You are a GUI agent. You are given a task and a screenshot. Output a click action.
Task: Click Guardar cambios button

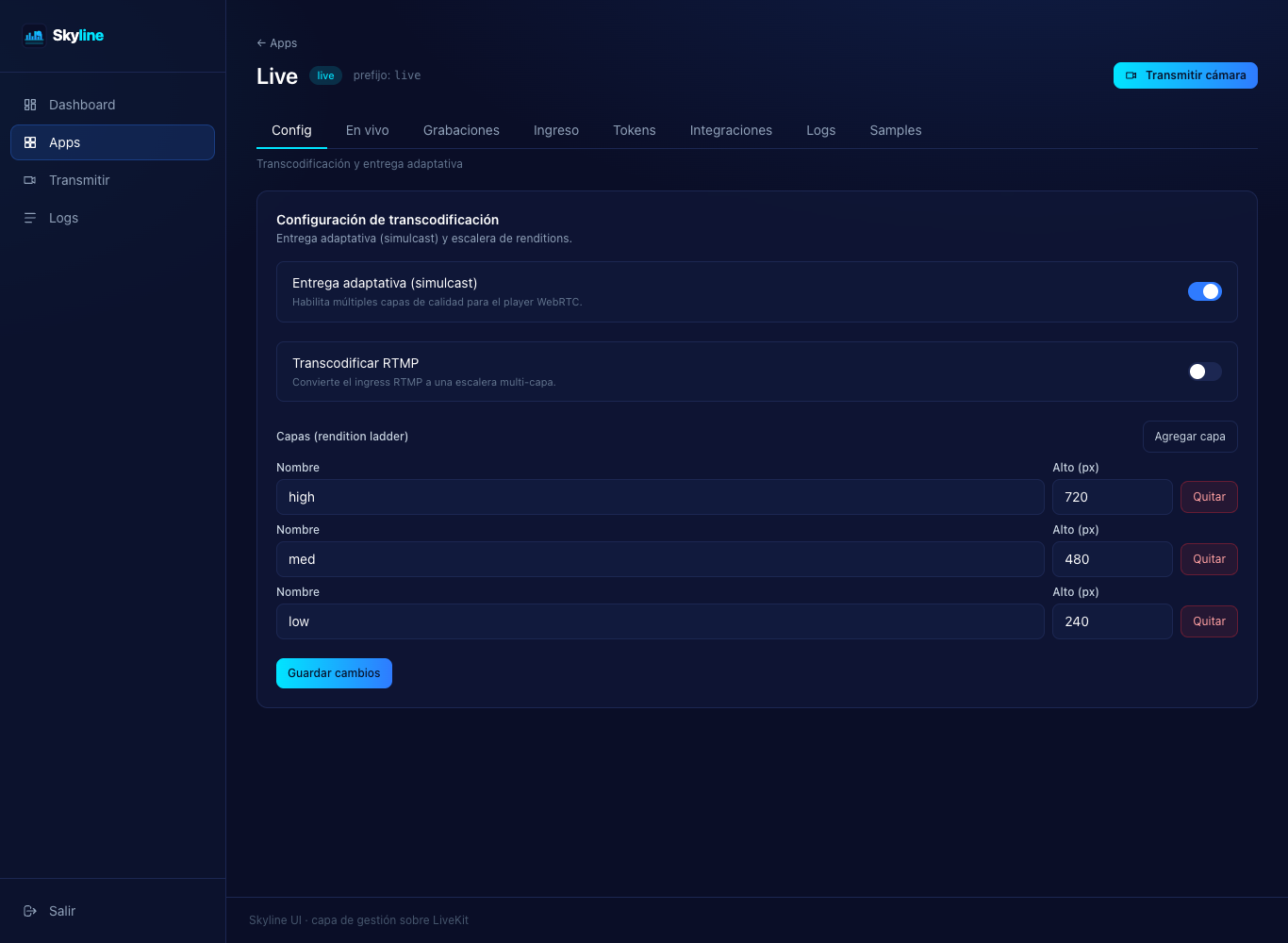coord(334,673)
